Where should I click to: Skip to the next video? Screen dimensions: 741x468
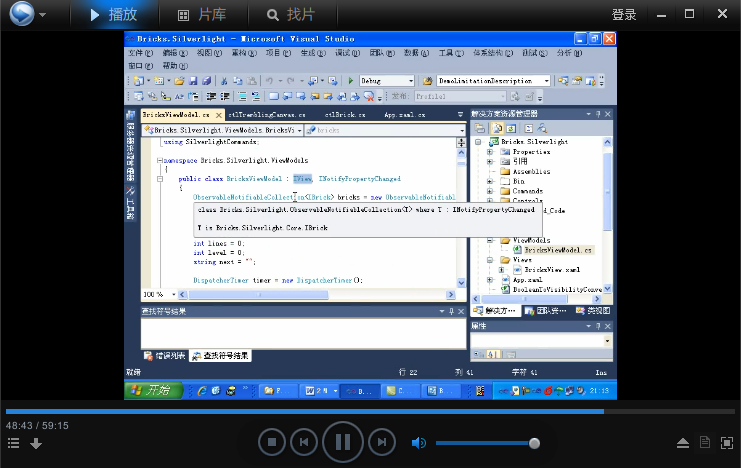[x=381, y=441]
